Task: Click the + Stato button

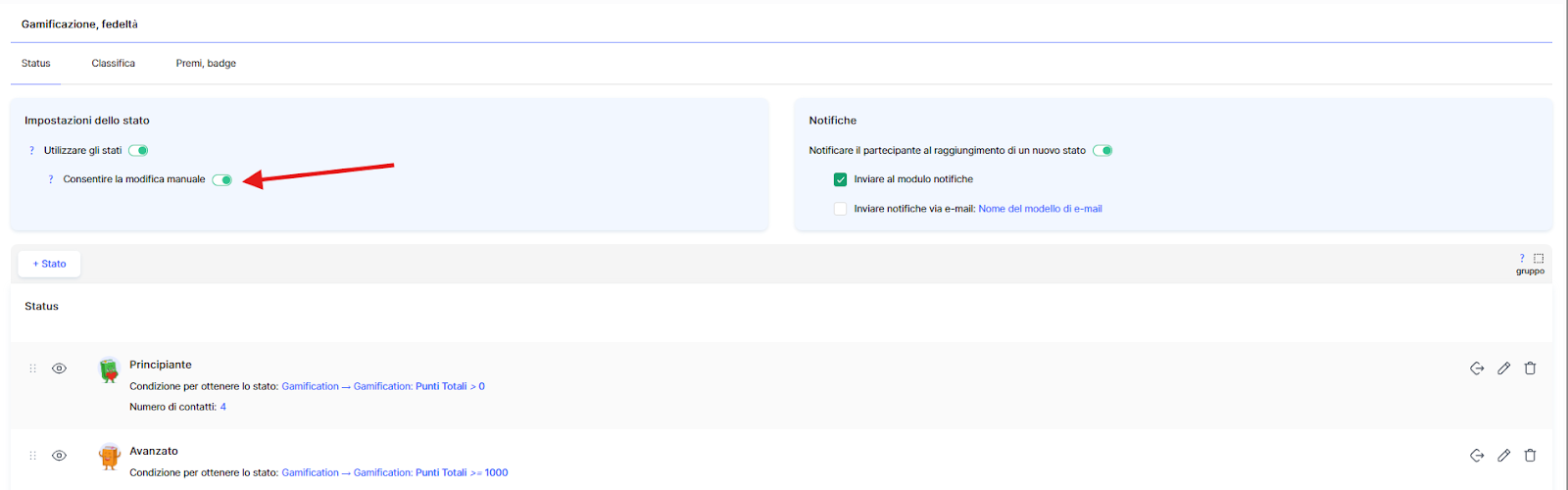Action: pos(50,264)
